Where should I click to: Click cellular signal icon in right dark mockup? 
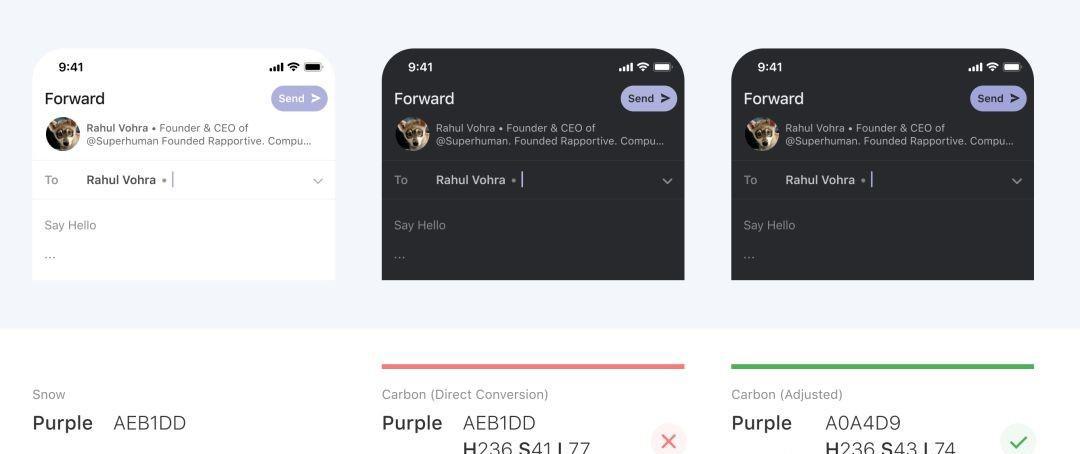(975, 67)
